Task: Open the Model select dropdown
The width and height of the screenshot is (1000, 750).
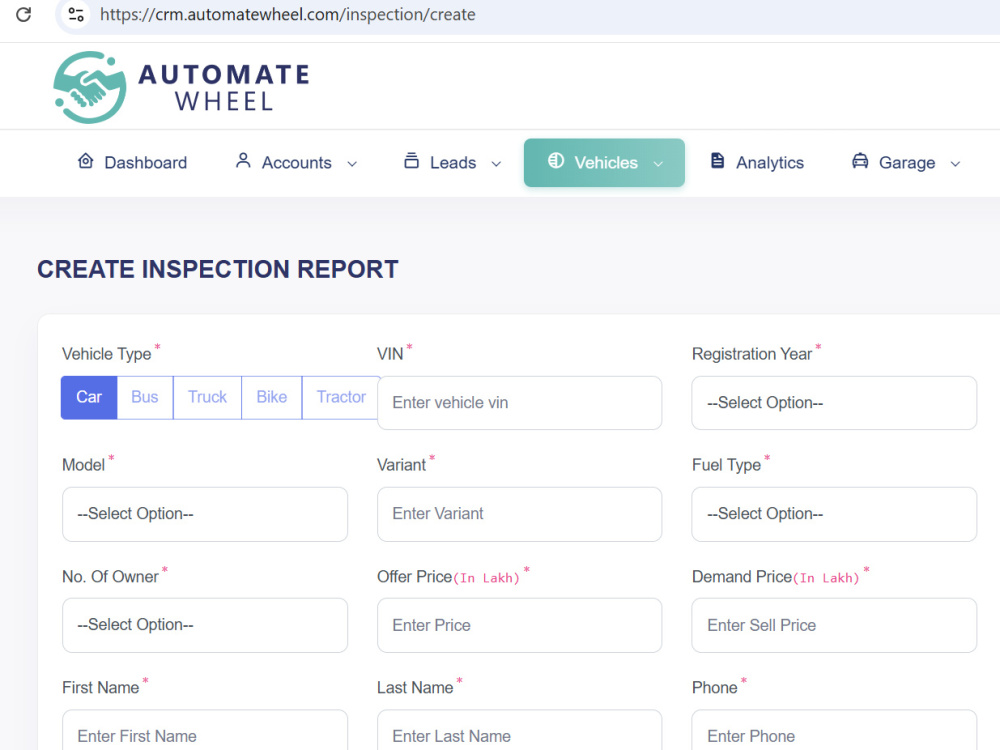Action: point(205,514)
